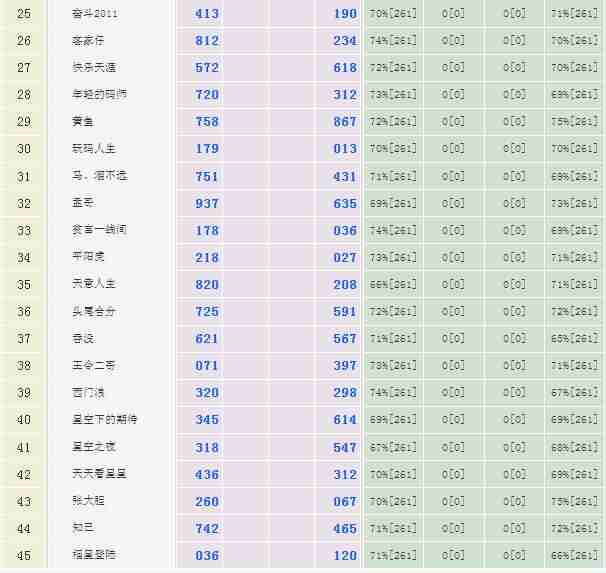The width and height of the screenshot is (606, 573).
Task: Open the 298 value in row 39
Action: point(345,393)
